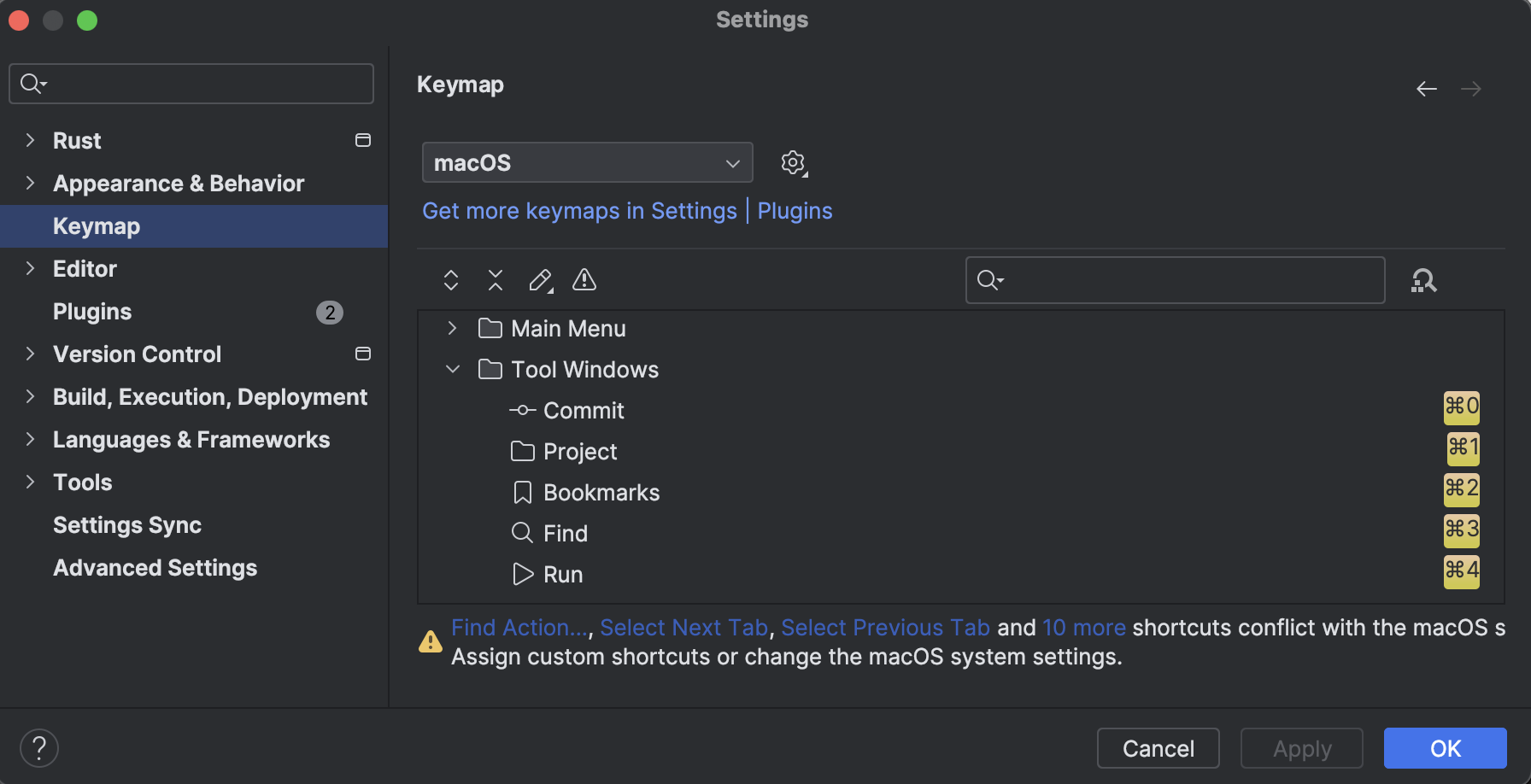Screen dimensions: 1531x784
Task: Open the 10 more conflicts link
Action: point(1083,627)
